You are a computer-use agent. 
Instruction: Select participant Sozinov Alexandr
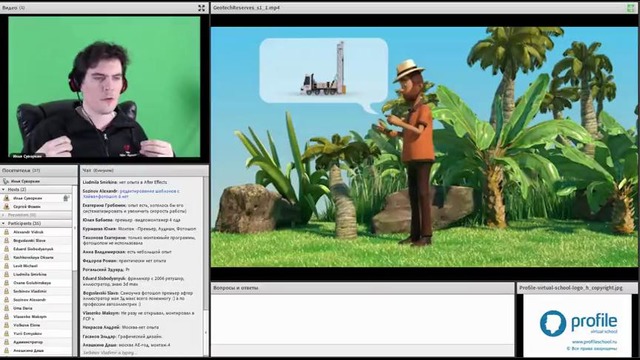[x=36, y=300]
